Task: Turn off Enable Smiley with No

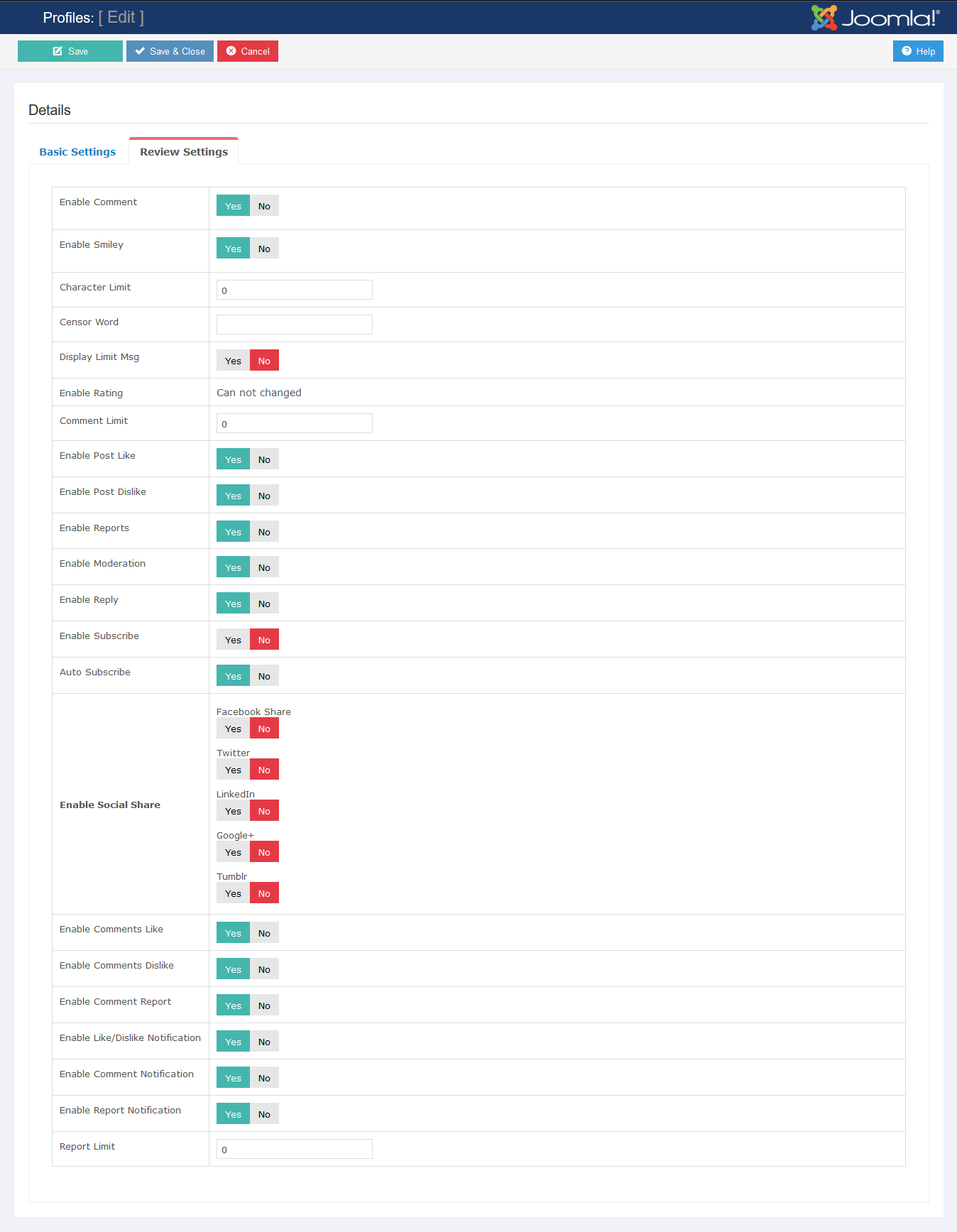Action: (264, 249)
